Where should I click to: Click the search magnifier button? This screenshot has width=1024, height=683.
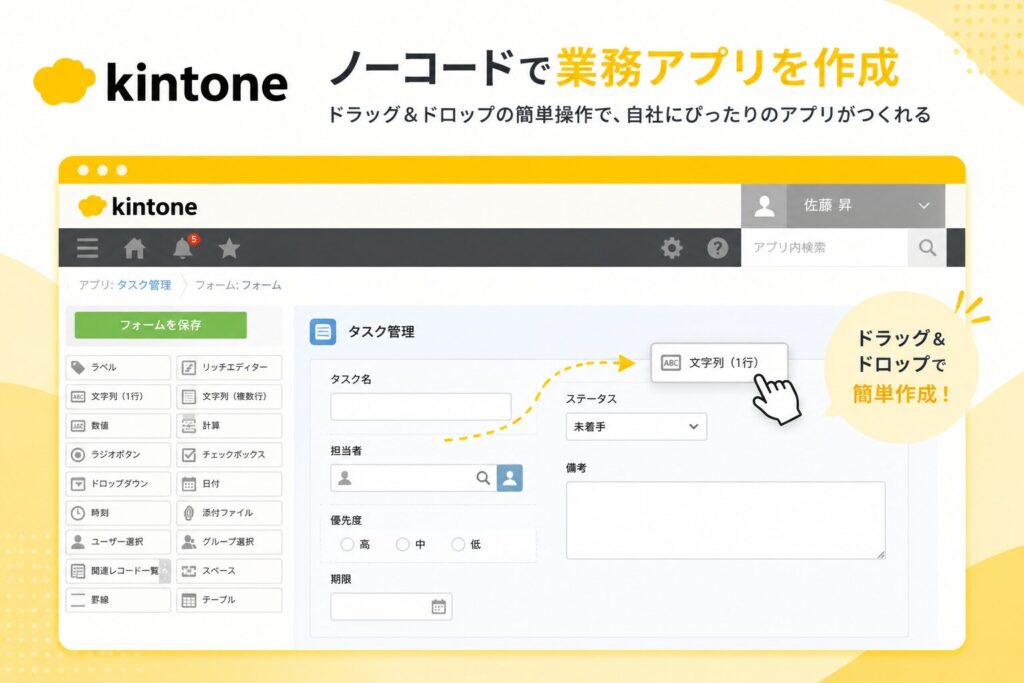click(x=927, y=247)
